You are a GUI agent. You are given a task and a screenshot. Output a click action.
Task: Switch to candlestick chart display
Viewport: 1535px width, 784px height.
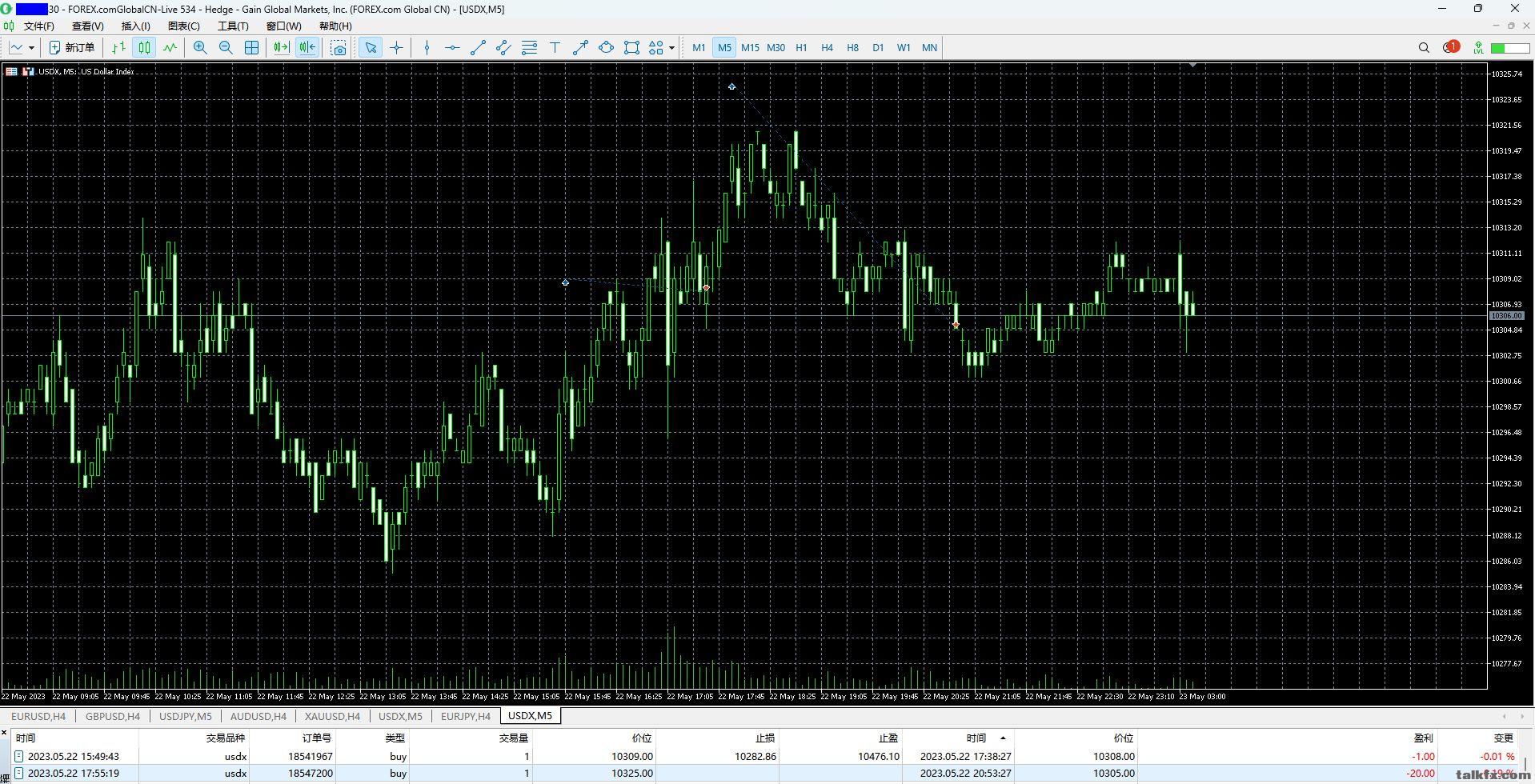[144, 48]
